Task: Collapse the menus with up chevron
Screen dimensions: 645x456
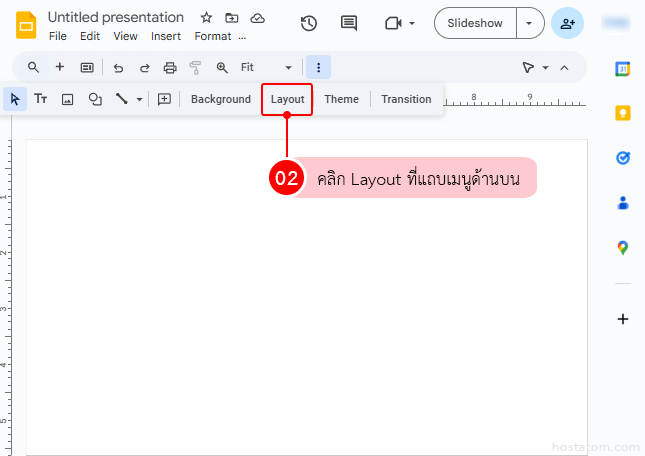Action: (x=564, y=68)
